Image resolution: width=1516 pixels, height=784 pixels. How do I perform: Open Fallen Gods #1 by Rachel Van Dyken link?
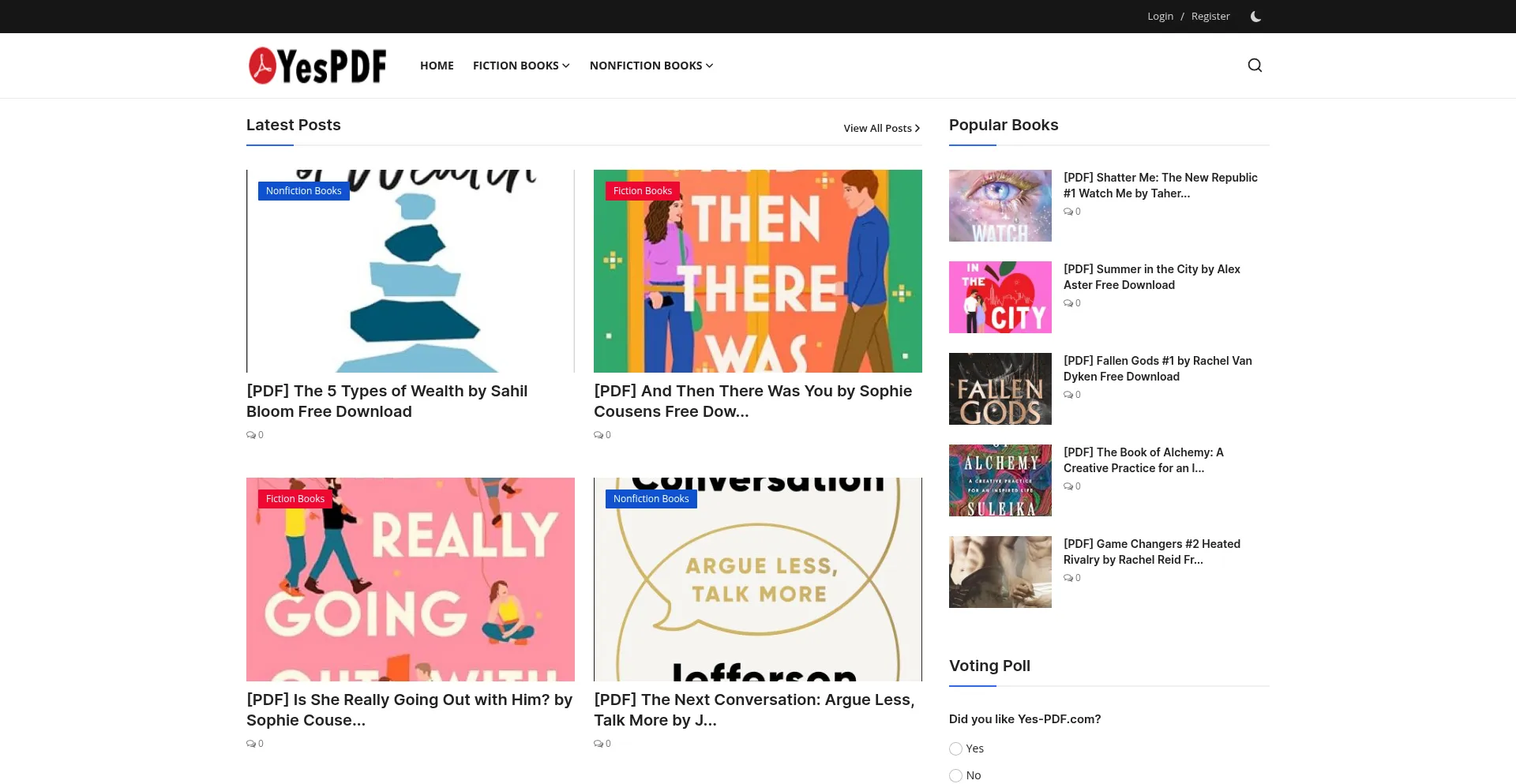[1158, 369]
